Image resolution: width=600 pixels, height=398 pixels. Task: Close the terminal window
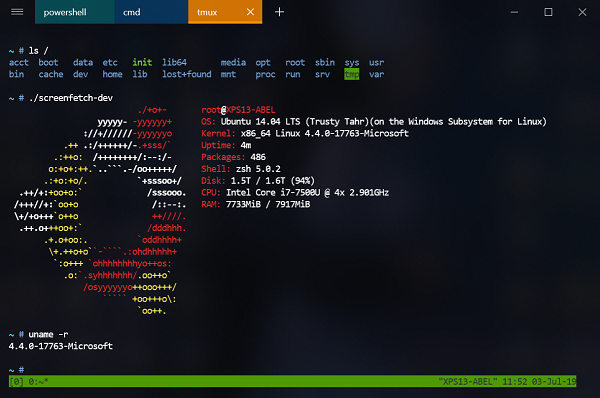click(x=582, y=12)
